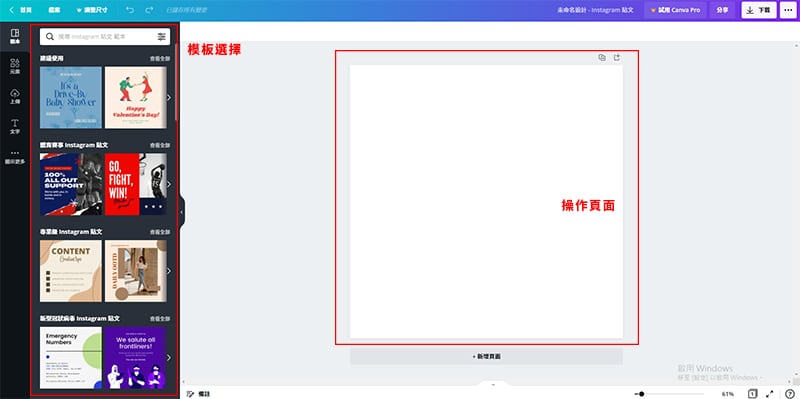
Task: Click the design title text in header
Action: tap(595, 10)
